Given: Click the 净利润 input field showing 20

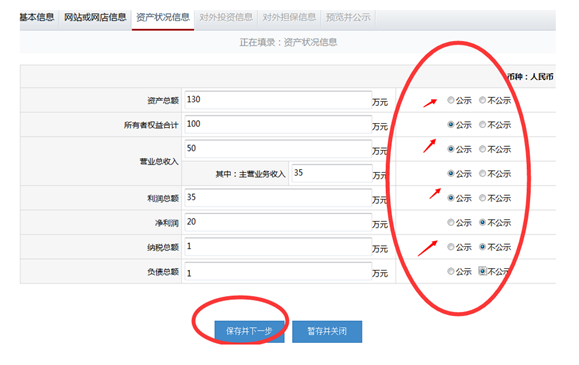Looking at the screenshot, I should pyautogui.click(x=278, y=222).
